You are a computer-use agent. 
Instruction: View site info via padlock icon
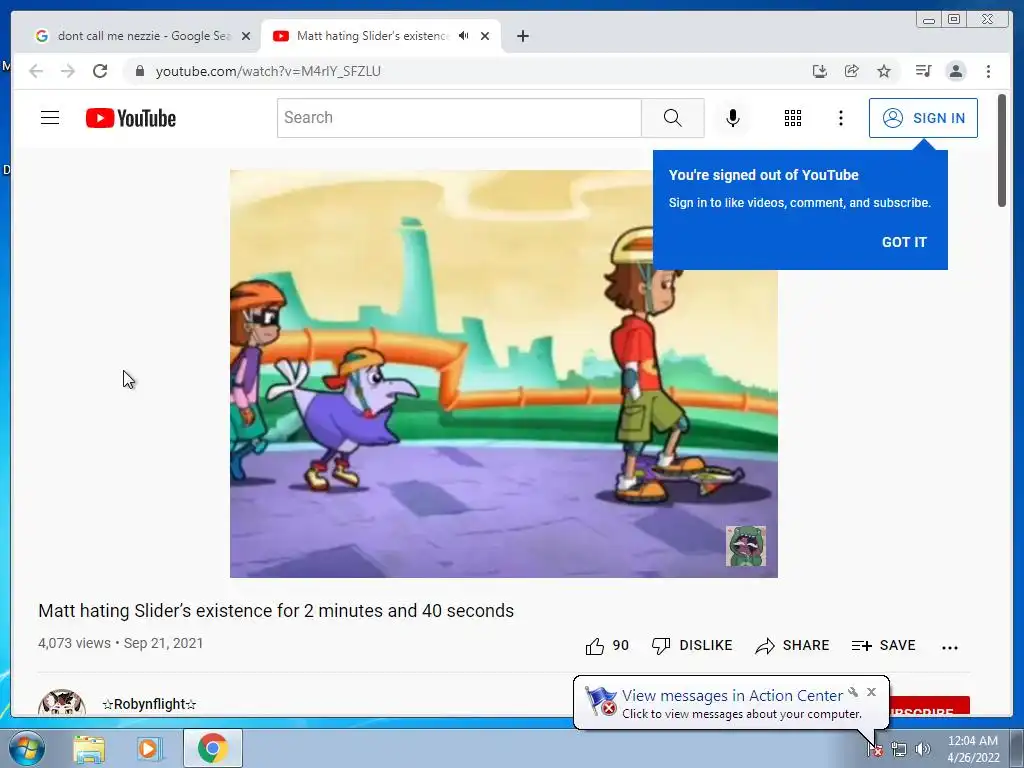tap(140, 71)
